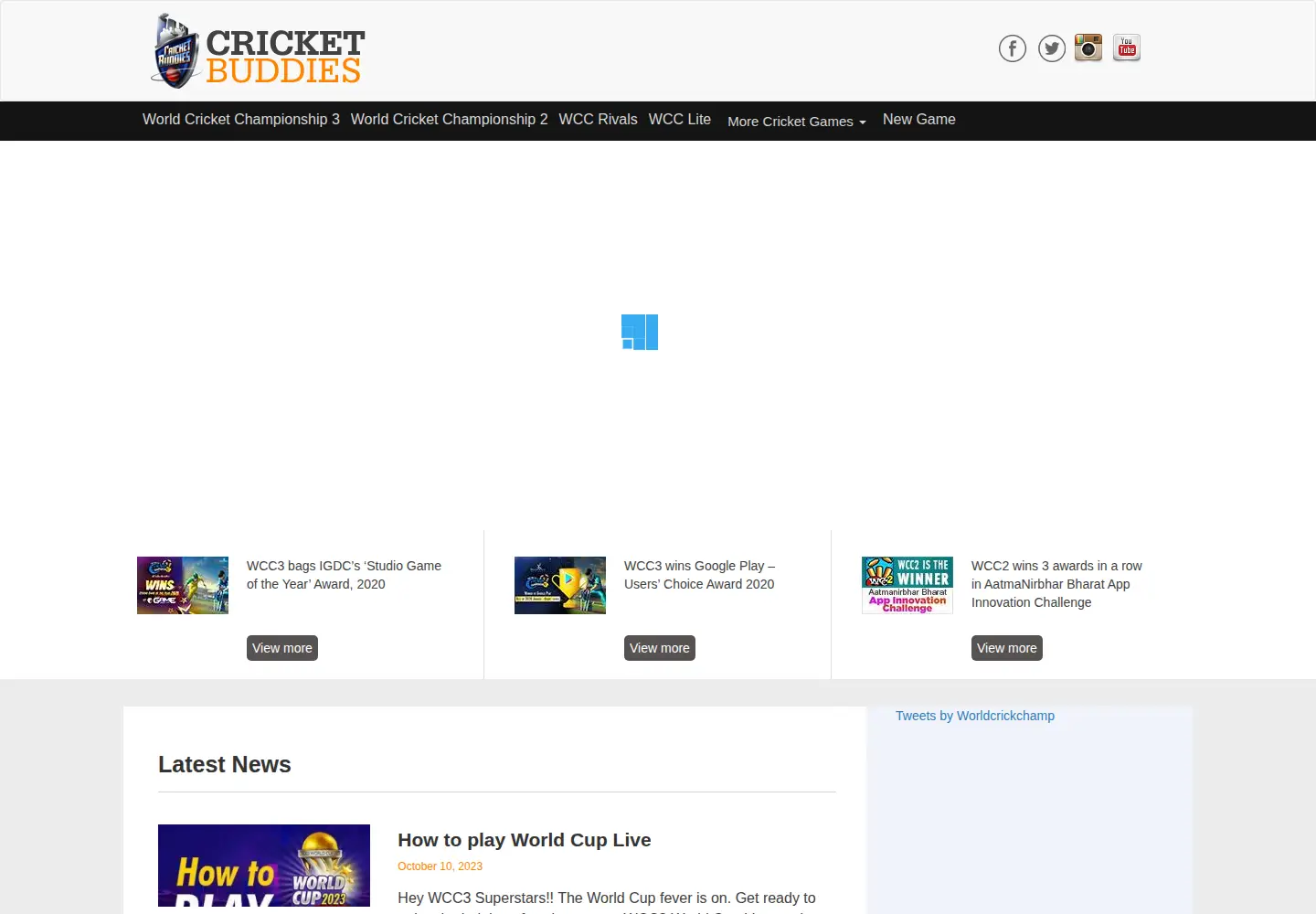The height and width of the screenshot is (914, 1316).
Task: Open WCC2 is the Winner thumbnail
Action: click(907, 585)
